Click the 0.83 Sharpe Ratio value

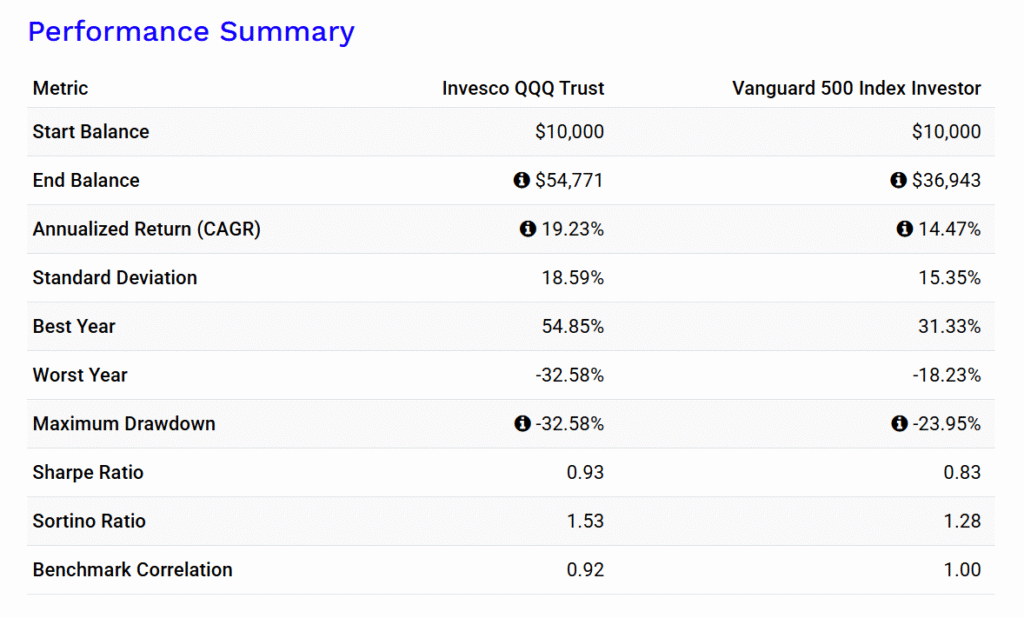962,472
